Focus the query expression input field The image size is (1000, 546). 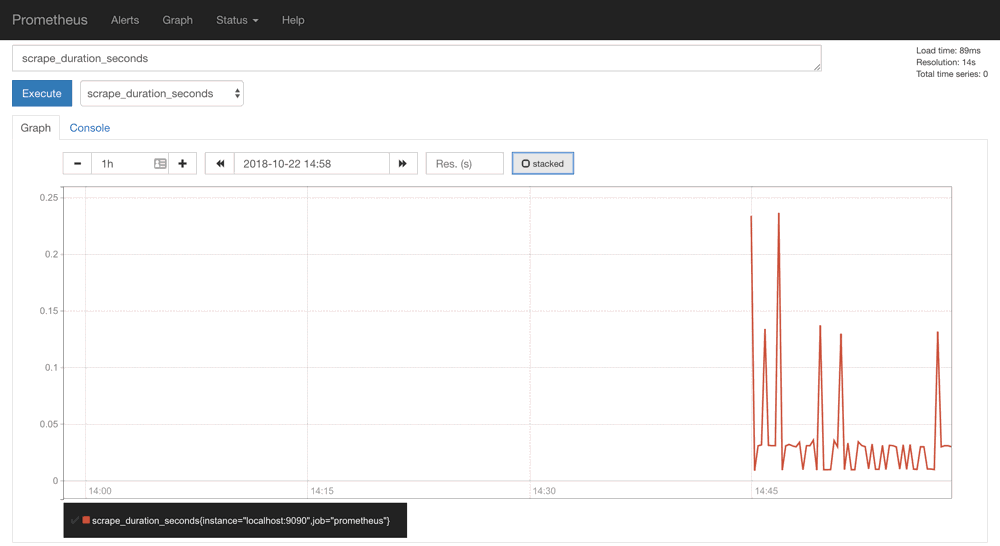pos(416,59)
